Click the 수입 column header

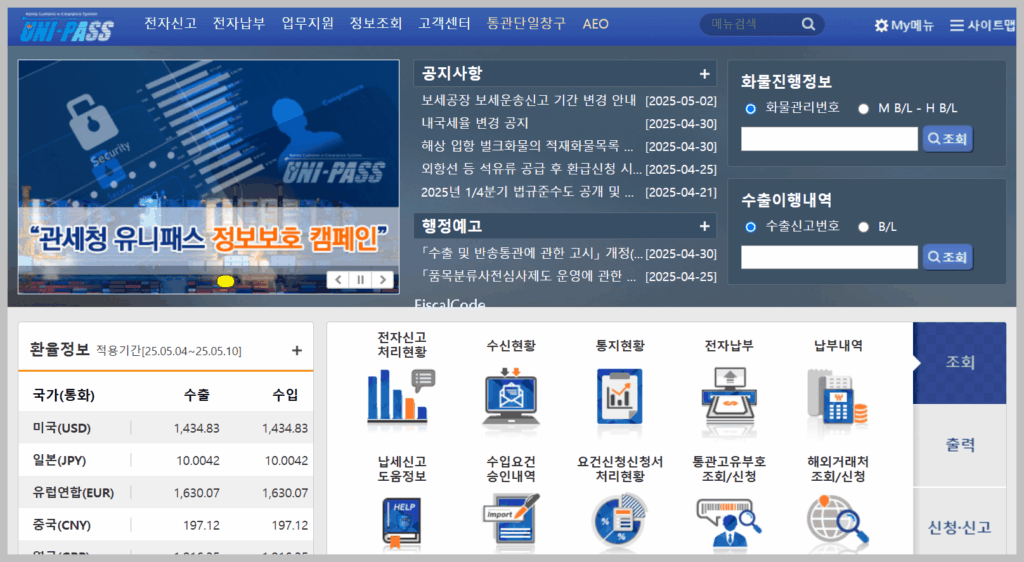point(285,395)
